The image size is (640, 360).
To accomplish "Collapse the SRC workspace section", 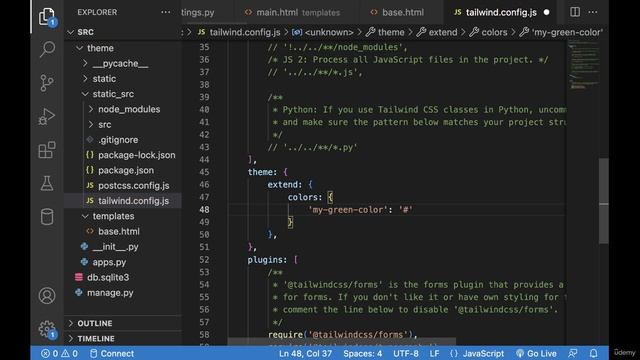I will (122, 32).
